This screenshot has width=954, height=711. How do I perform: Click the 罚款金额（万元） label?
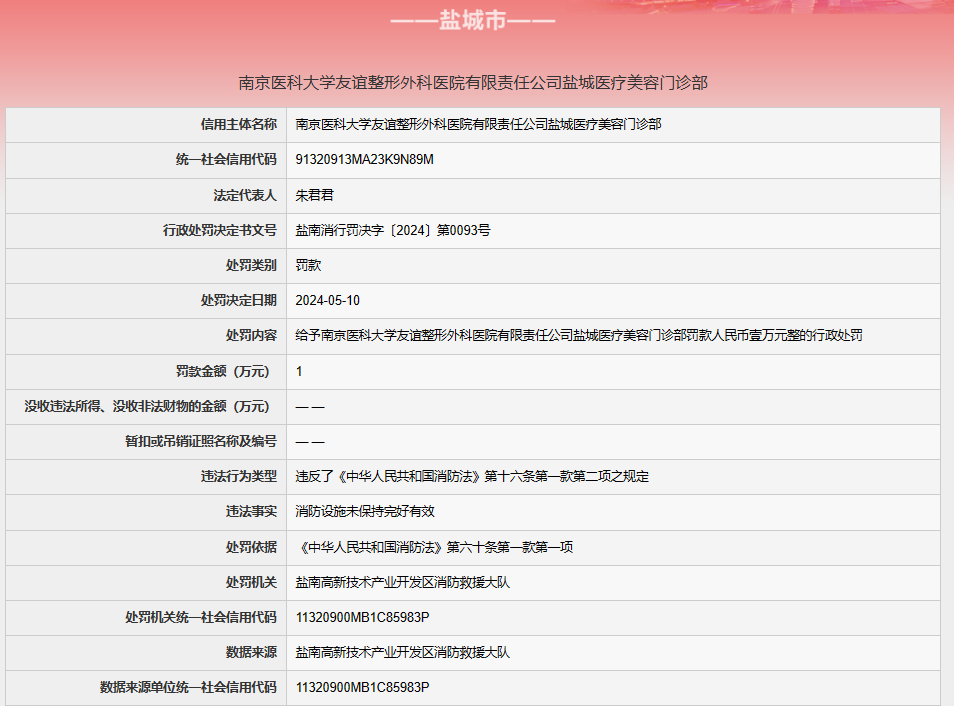pos(223,372)
